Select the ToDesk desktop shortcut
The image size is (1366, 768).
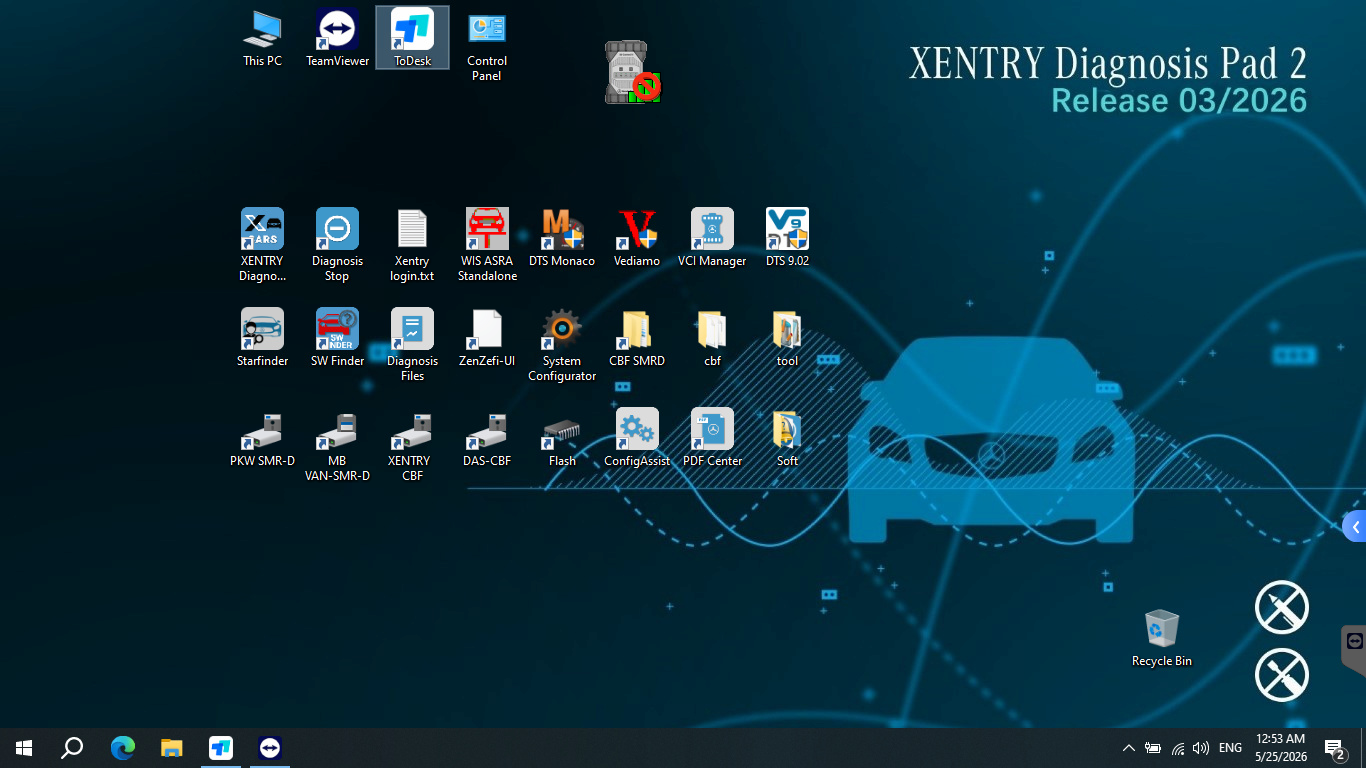coord(412,38)
